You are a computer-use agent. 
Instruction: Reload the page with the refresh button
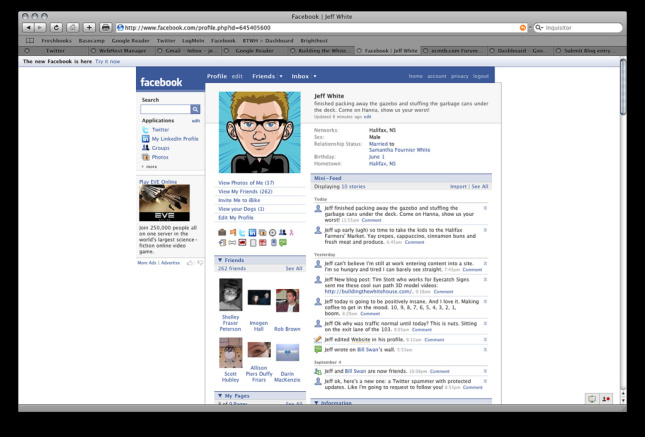(x=56, y=28)
